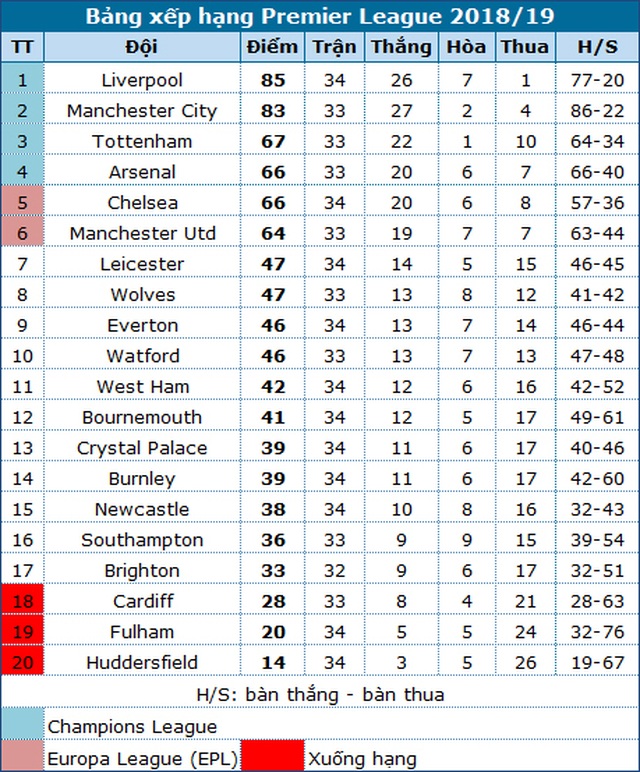
Task: Click the Huddersfield team name
Action: click(x=141, y=662)
